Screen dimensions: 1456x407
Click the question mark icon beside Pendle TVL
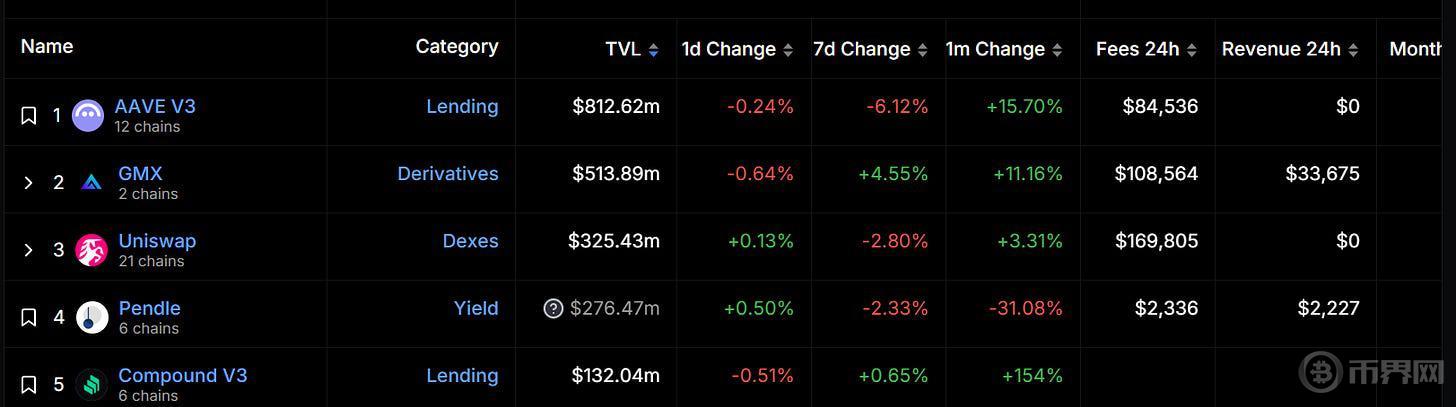point(553,308)
